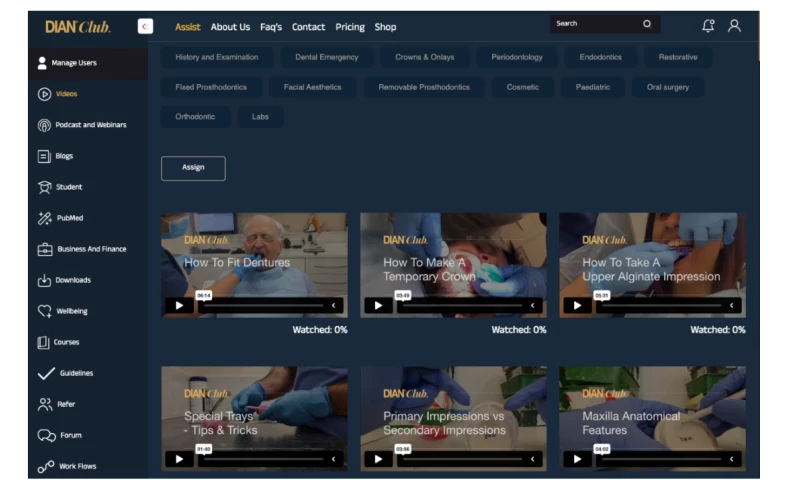Viewport: 800px width, 480px height.
Task: Collapse the sidebar with arrow button
Action: (x=145, y=26)
